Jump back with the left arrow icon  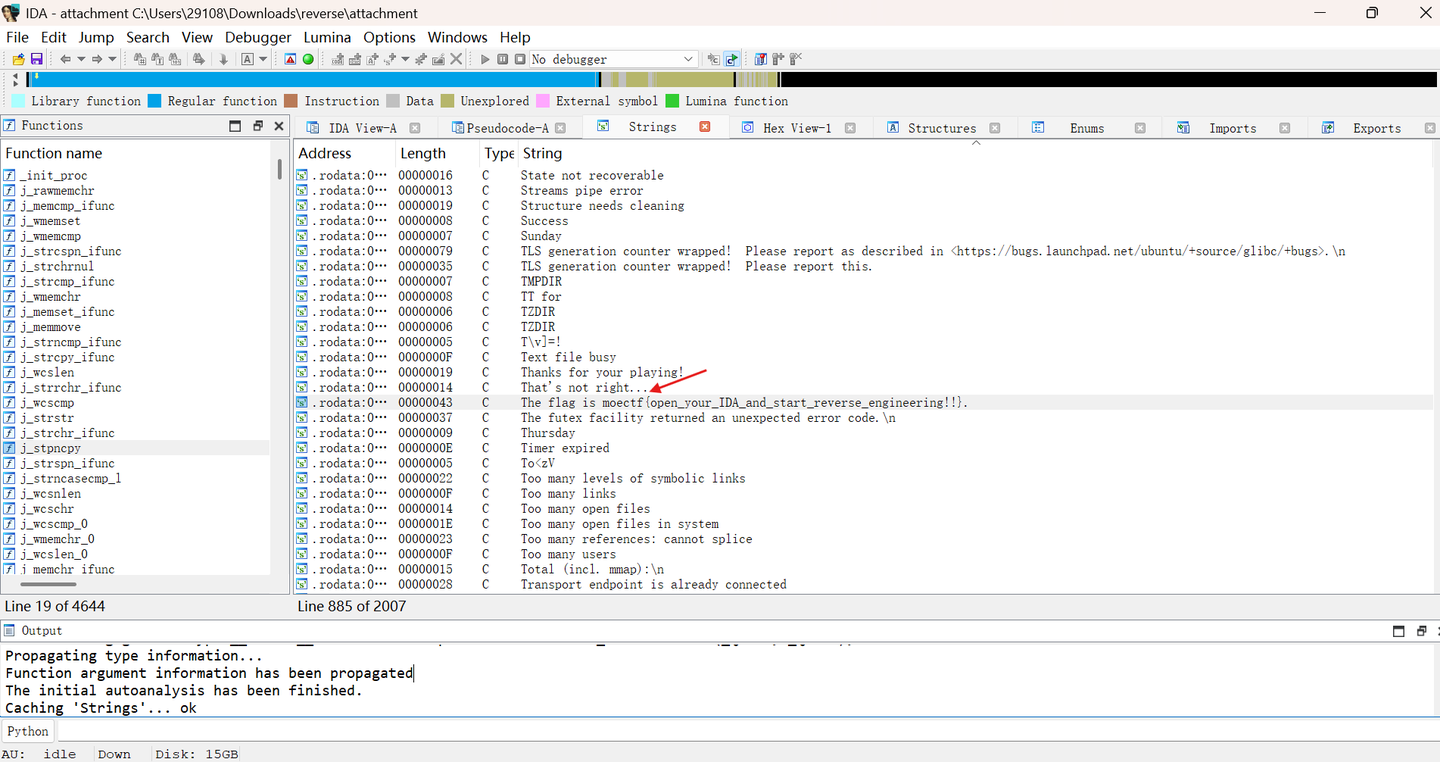65,59
